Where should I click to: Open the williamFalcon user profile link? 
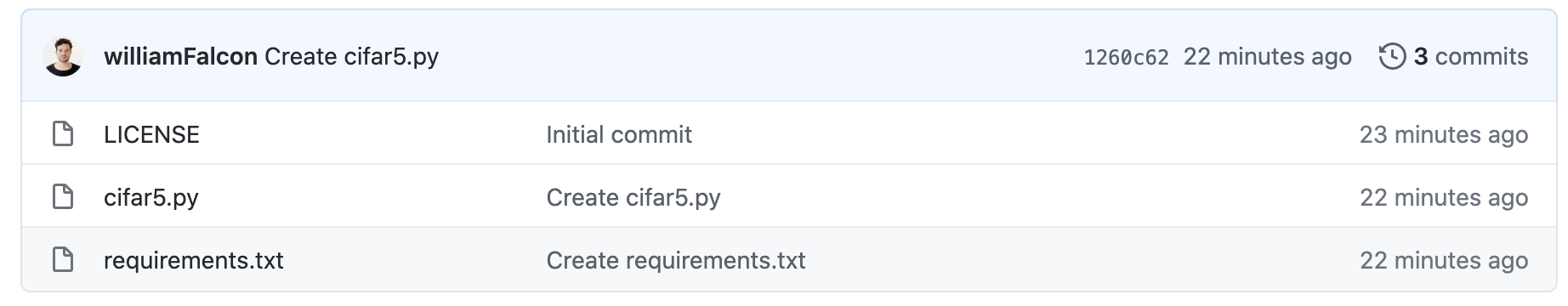[x=180, y=57]
